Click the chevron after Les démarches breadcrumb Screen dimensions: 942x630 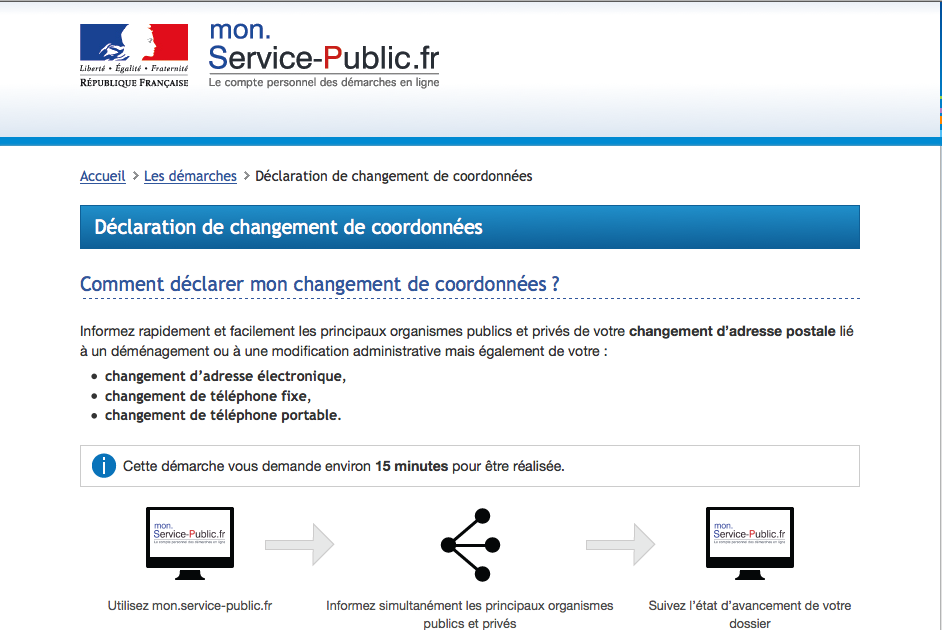pyautogui.click(x=246, y=176)
